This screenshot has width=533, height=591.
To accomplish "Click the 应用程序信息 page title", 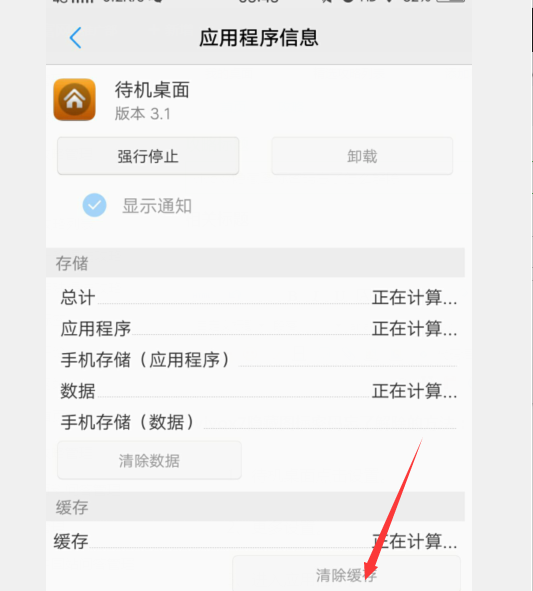I will pos(259,38).
